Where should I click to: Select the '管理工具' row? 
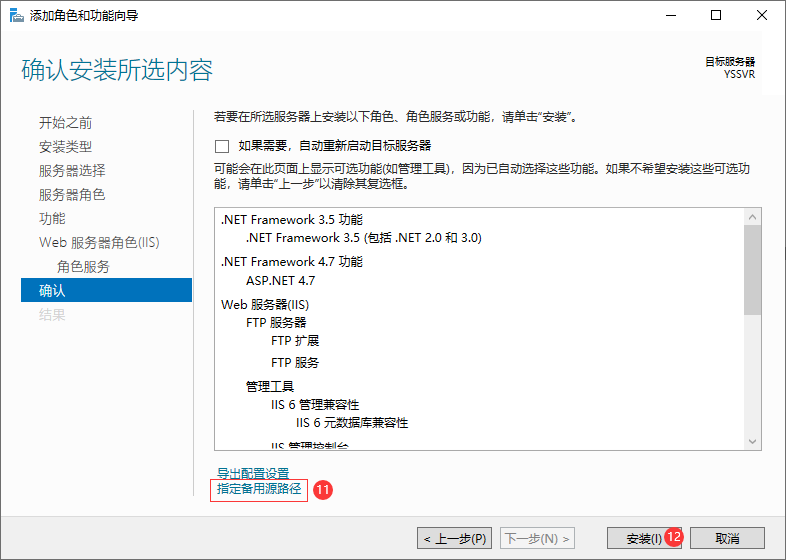point(270,387)
